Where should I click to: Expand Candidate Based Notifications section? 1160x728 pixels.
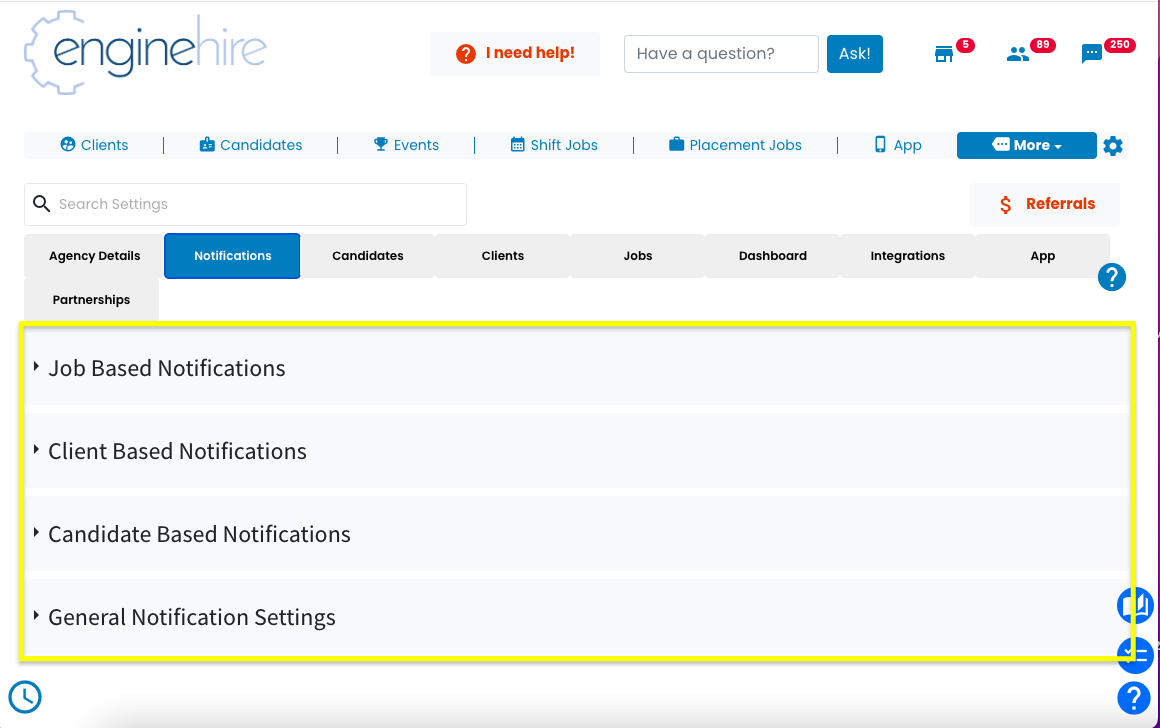pos(577,533)
